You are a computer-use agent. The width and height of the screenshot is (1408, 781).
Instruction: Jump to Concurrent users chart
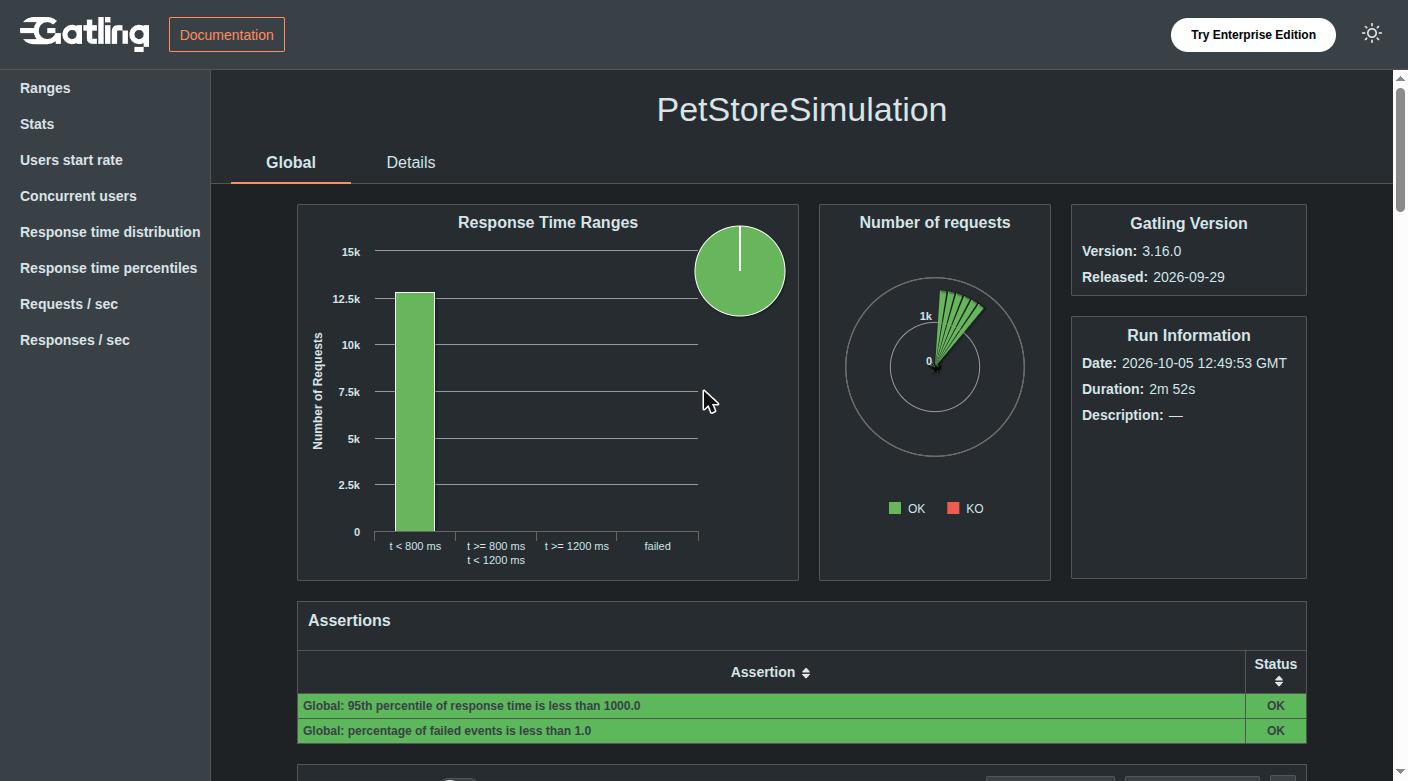pyautogui.click(x=78, y=196)
